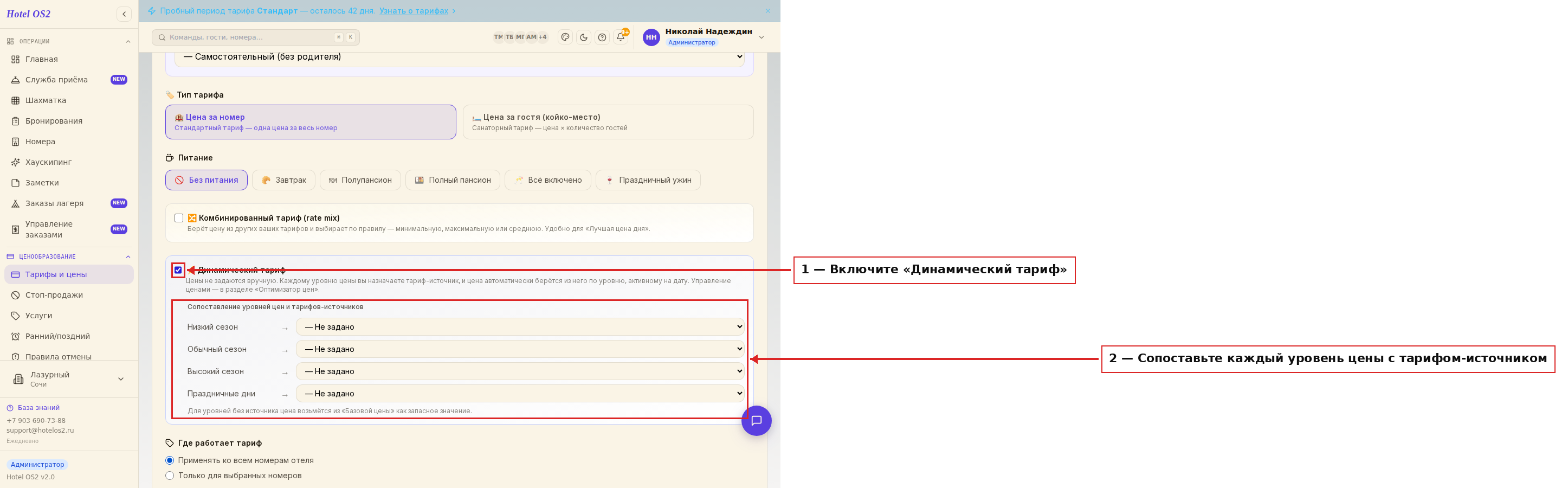The width and height of the screenshot is (1568, 488).
Task: Select Всё включено meal option
Action: (548, 179)
